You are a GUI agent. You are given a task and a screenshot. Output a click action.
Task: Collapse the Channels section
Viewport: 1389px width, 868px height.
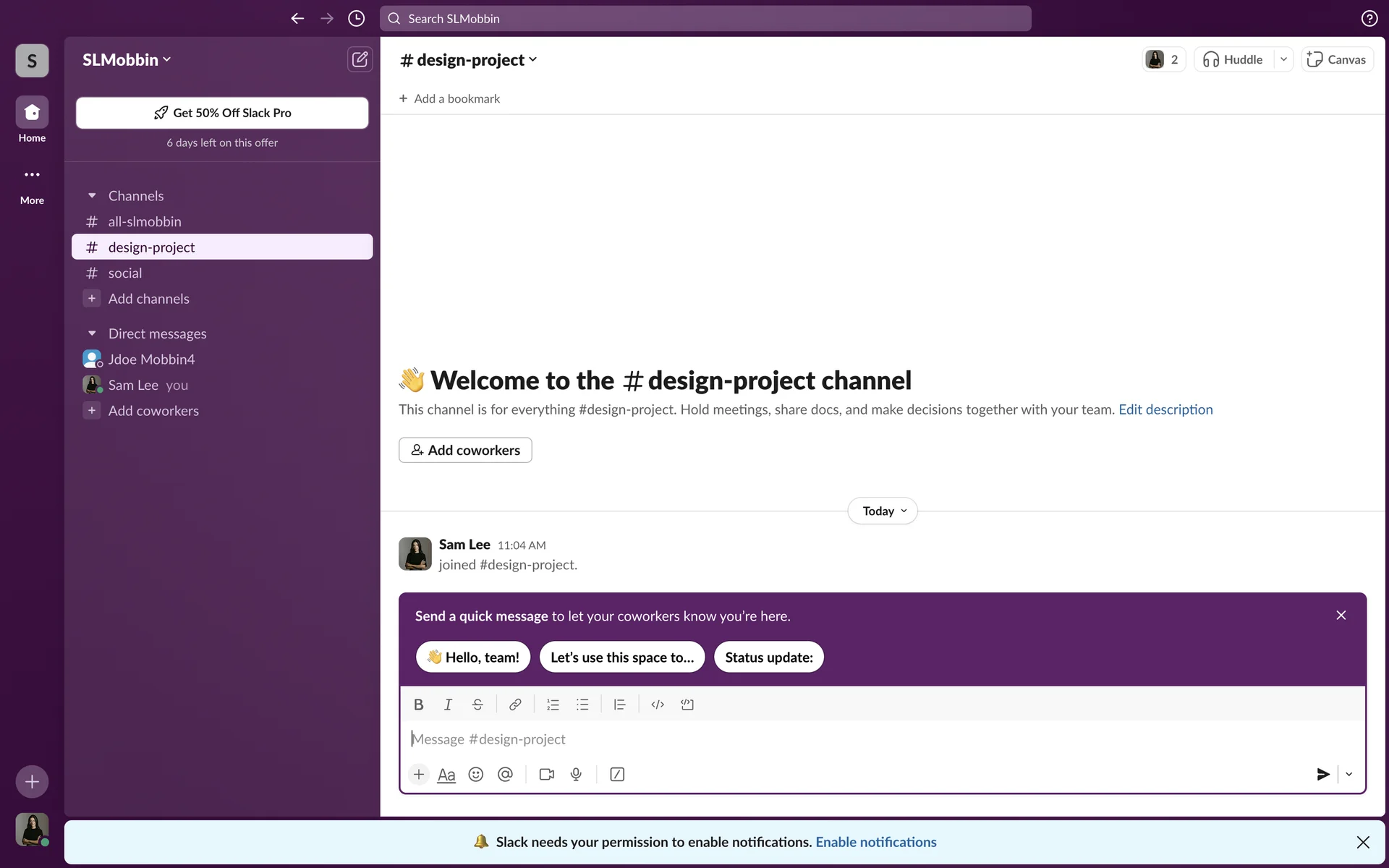point(92,196)
